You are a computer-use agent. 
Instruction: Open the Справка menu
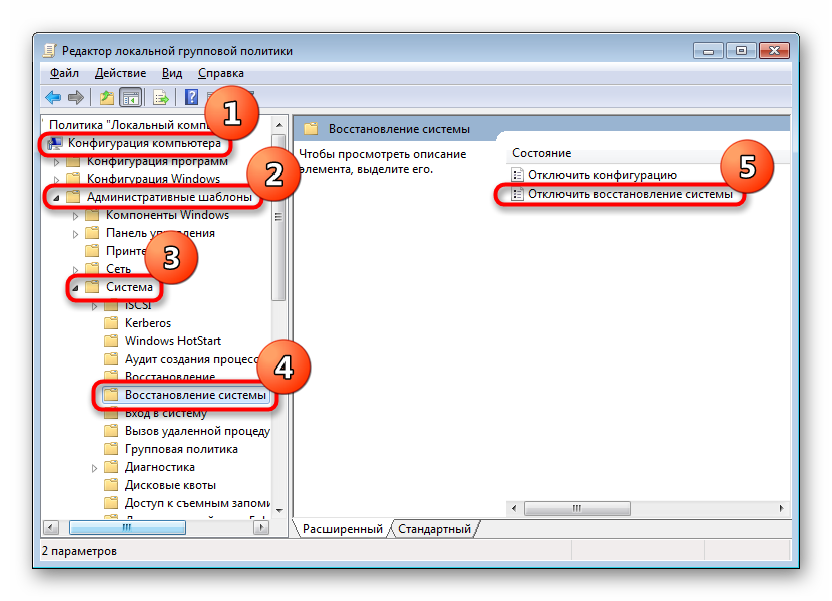pyautogui.click(x=221, y=73)
